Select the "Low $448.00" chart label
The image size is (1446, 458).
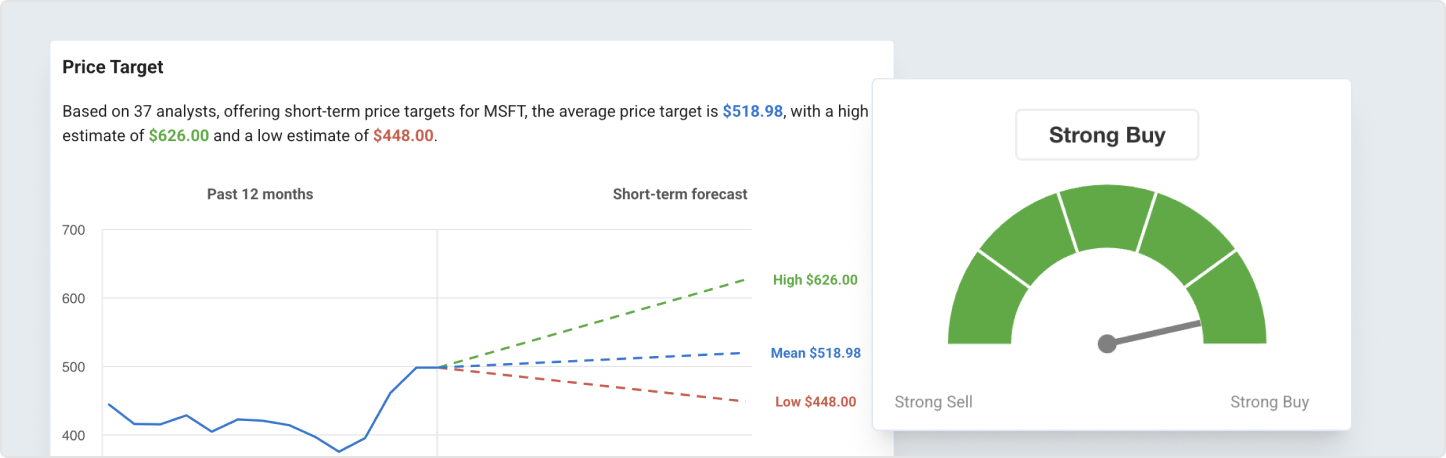815,402
